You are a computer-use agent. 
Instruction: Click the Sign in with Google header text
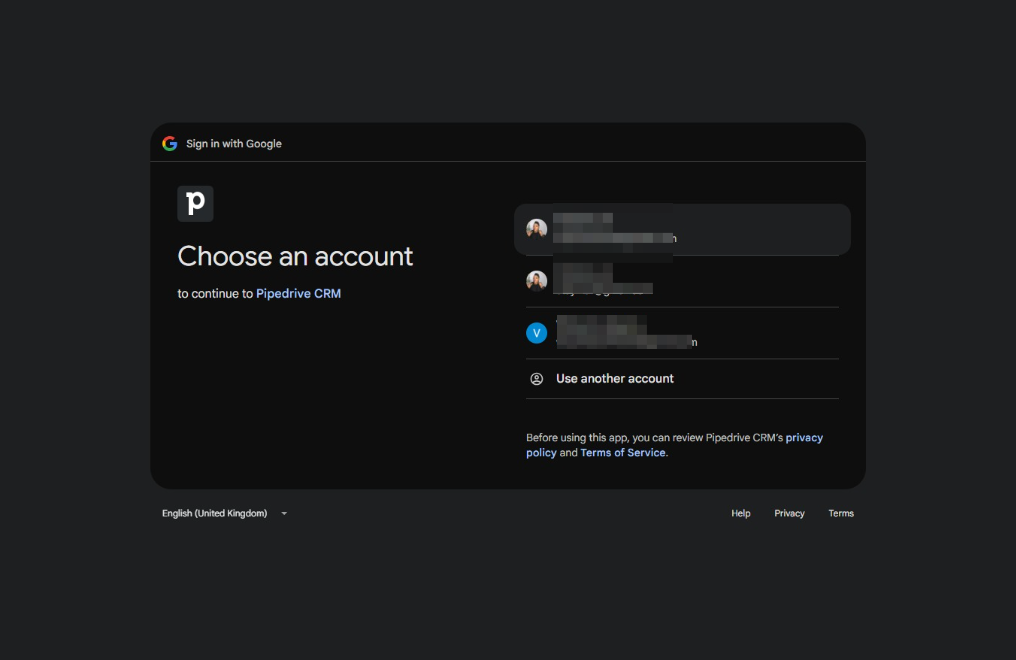pyautogui.click(x=234, y=144)
